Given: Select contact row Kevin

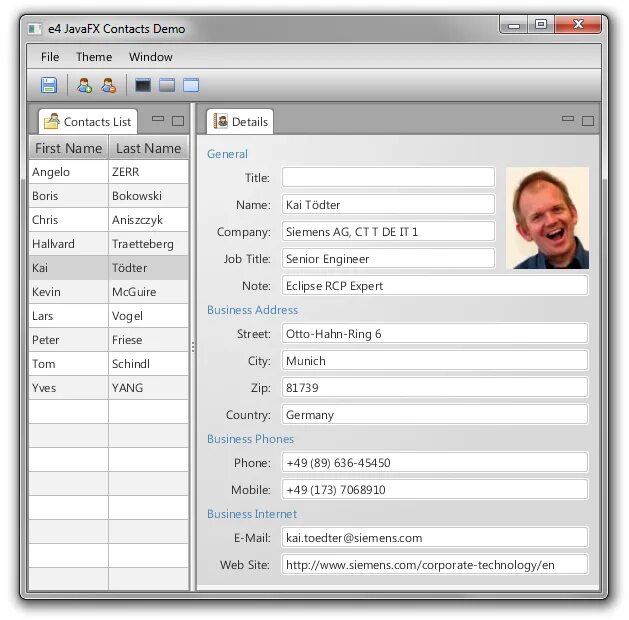Looking at the screenshot, I should tap(109, 292).
